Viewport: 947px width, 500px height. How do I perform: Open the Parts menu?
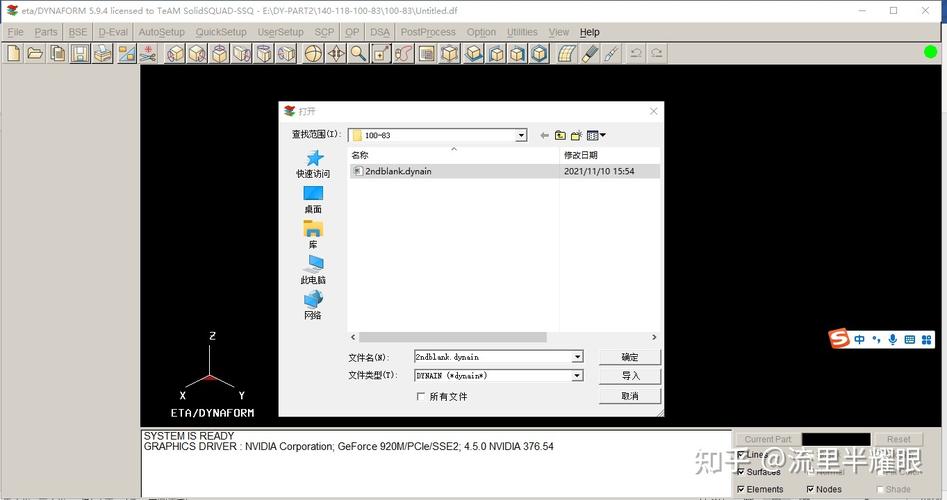click(x=46, y=32)
